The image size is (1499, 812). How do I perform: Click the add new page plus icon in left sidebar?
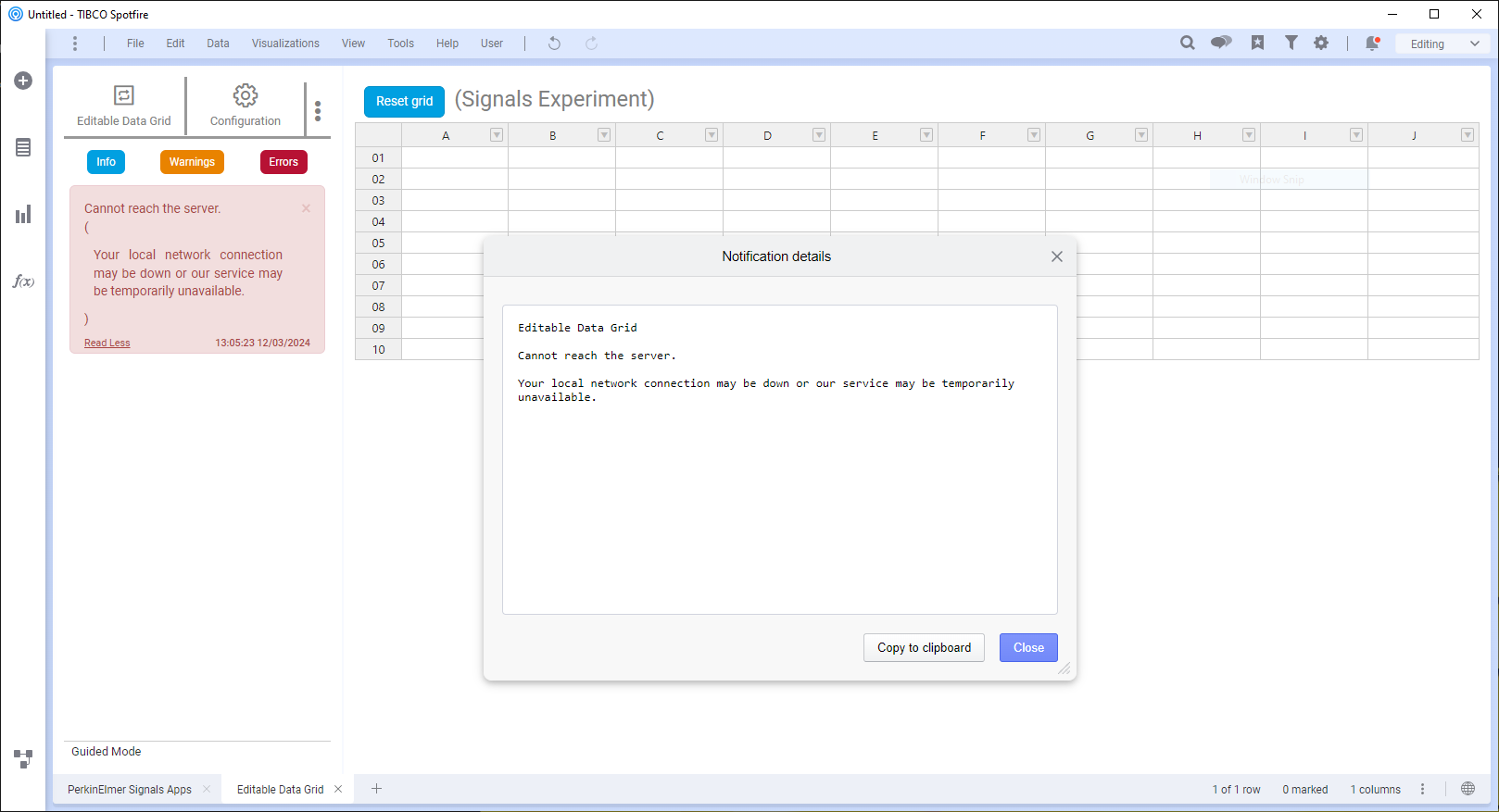click(x=23, y=81)
